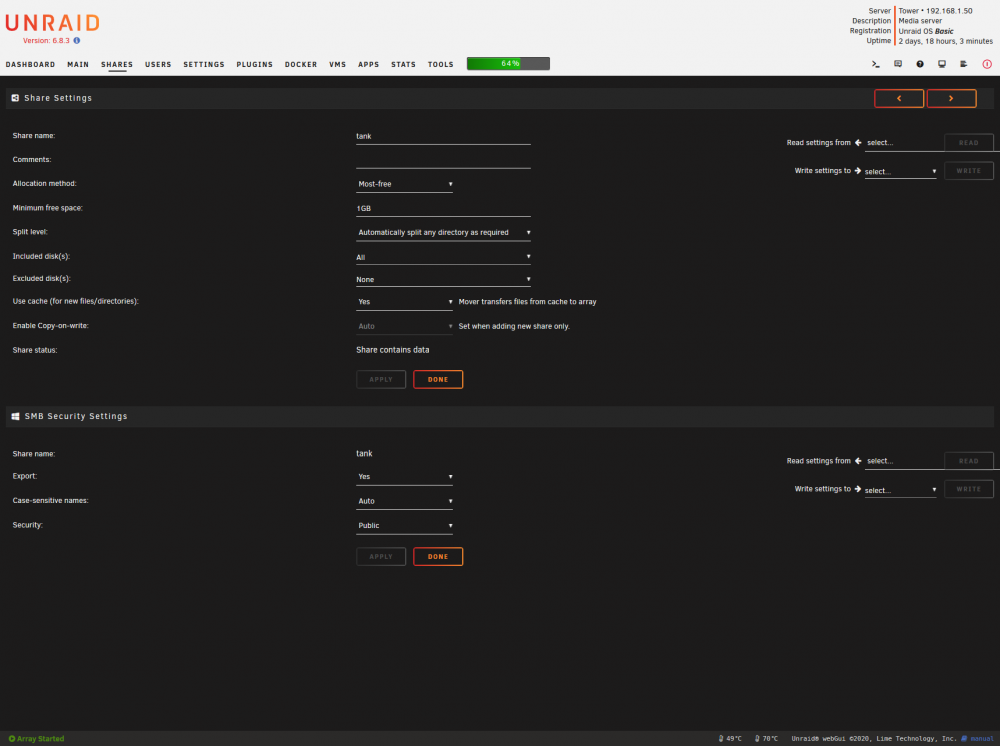This screenshot has width=1000, height=746.
Task: Go to next share with right arrow
Action: (951, 98)
